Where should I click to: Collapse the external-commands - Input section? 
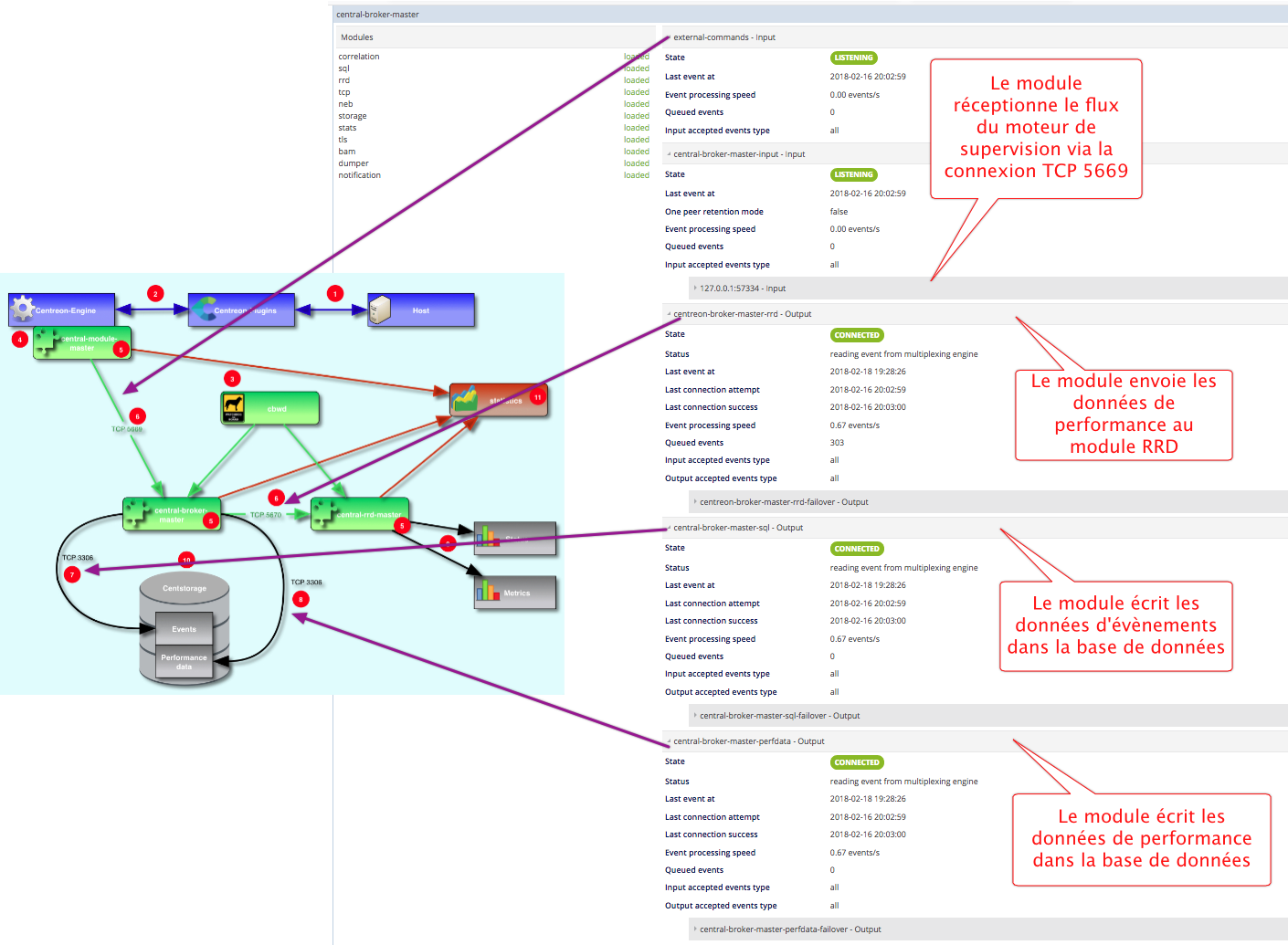[669, 37]
